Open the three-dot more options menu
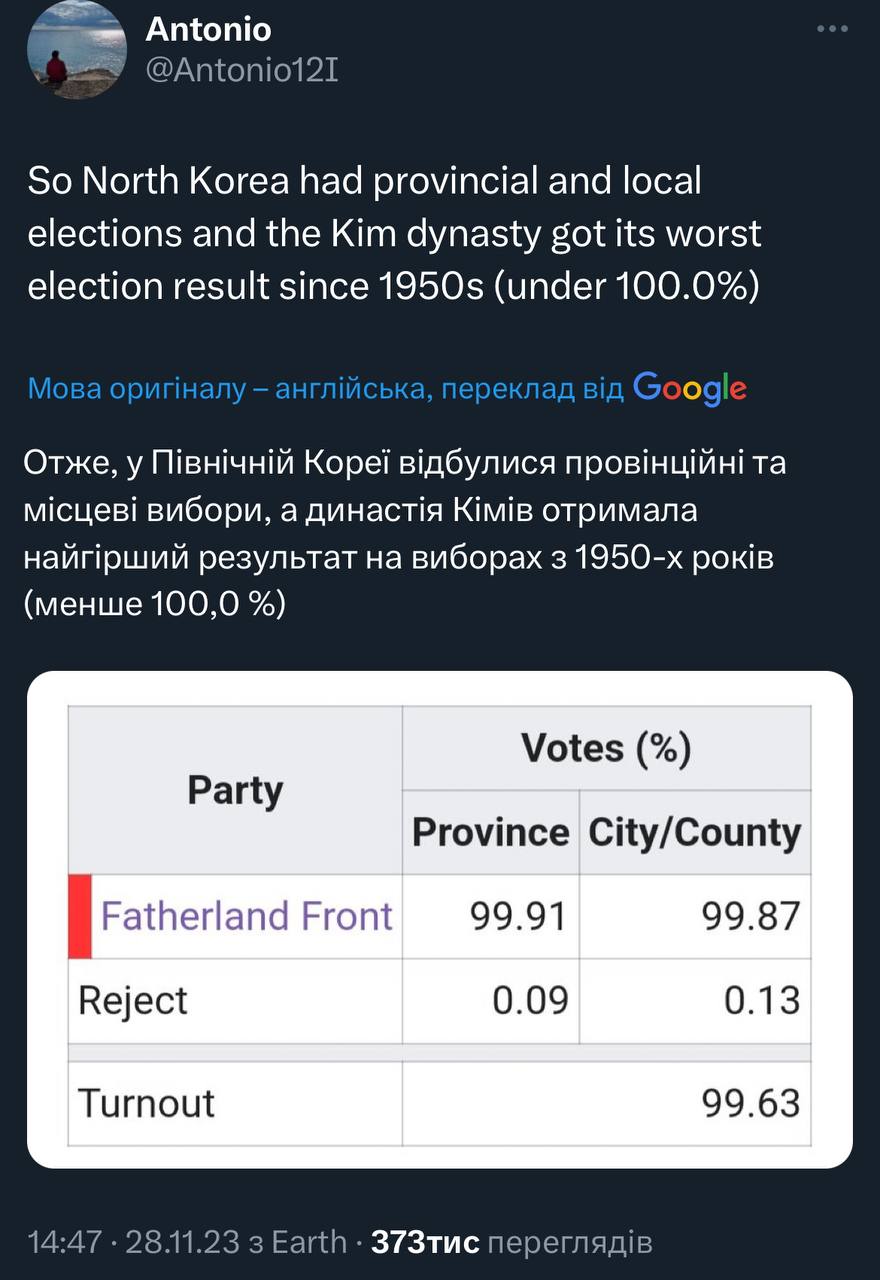The height and width of the screenshot is (1280, 880). tap(831, 29)
